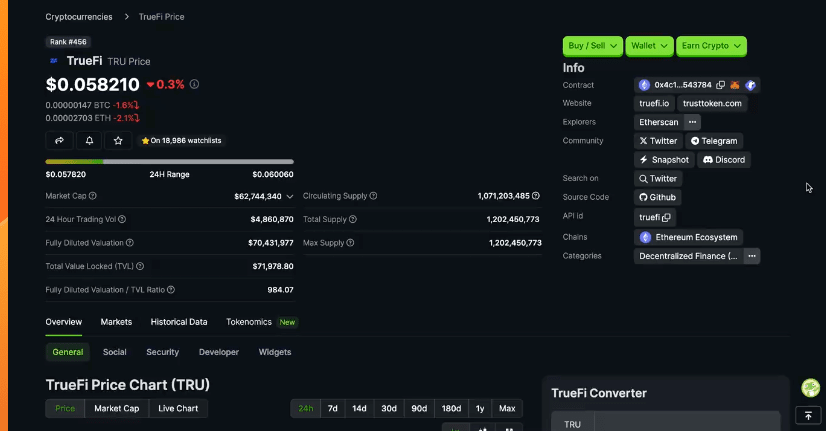Click the price alert bell icon
826x431 pixels.
89,141
